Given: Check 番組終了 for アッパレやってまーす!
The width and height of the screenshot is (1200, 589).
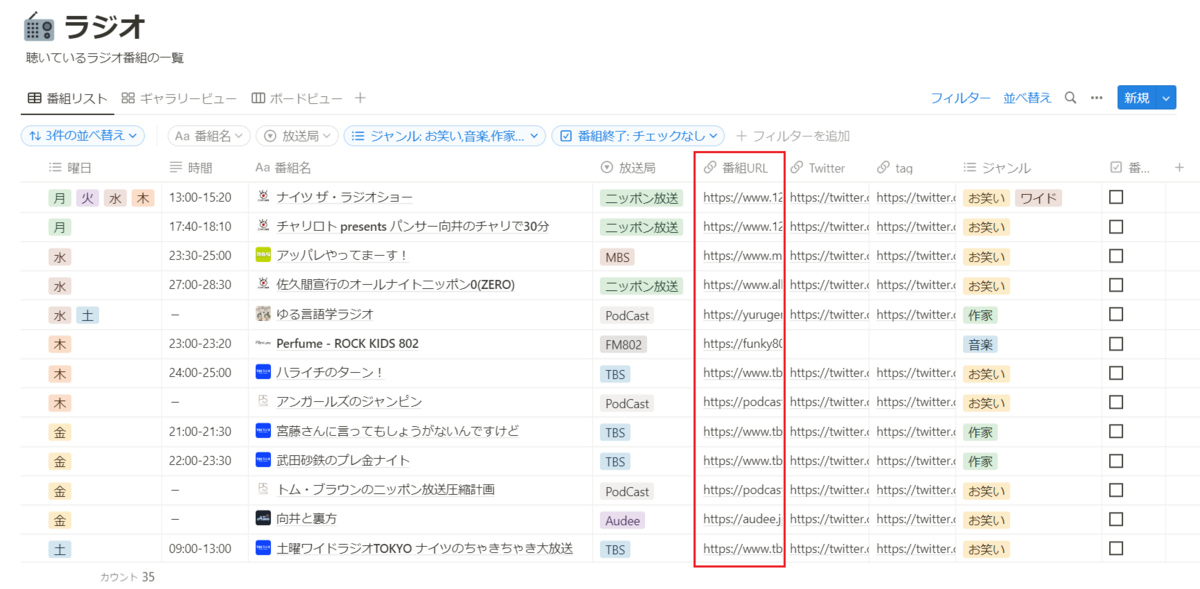Looking at the screenshot, I should [x=1116, y=256].
